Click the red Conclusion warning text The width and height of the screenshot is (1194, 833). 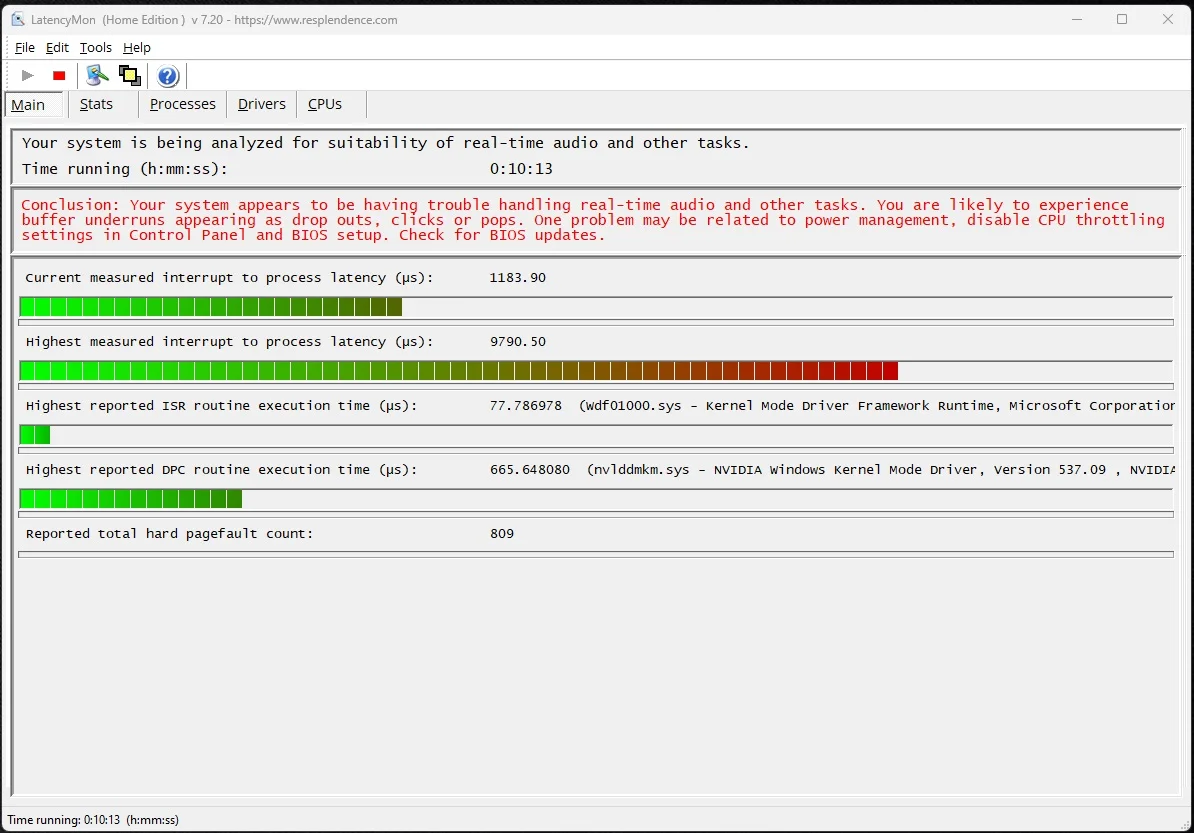pyautogui.click(x=593, y=220)
